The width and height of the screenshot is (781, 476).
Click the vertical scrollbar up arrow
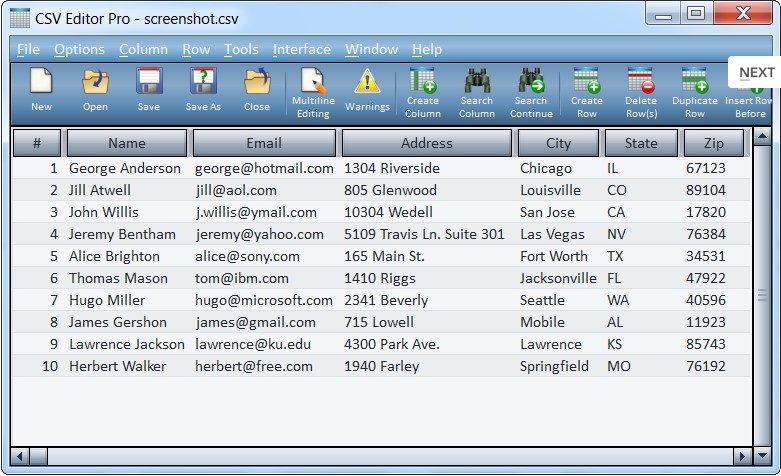tap(762, 136)
